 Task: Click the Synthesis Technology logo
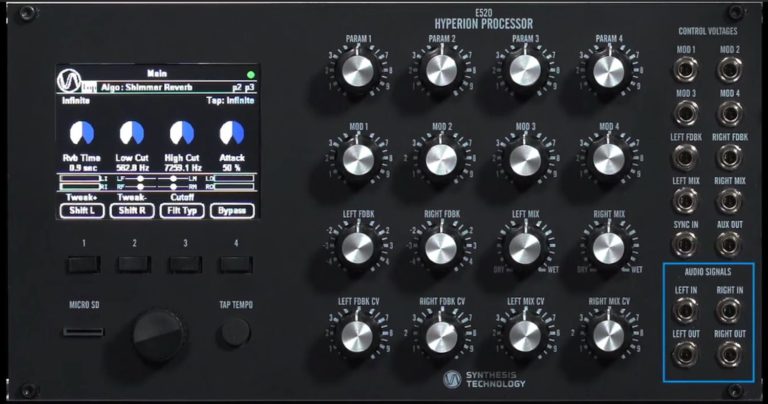[x=484, y=379]
